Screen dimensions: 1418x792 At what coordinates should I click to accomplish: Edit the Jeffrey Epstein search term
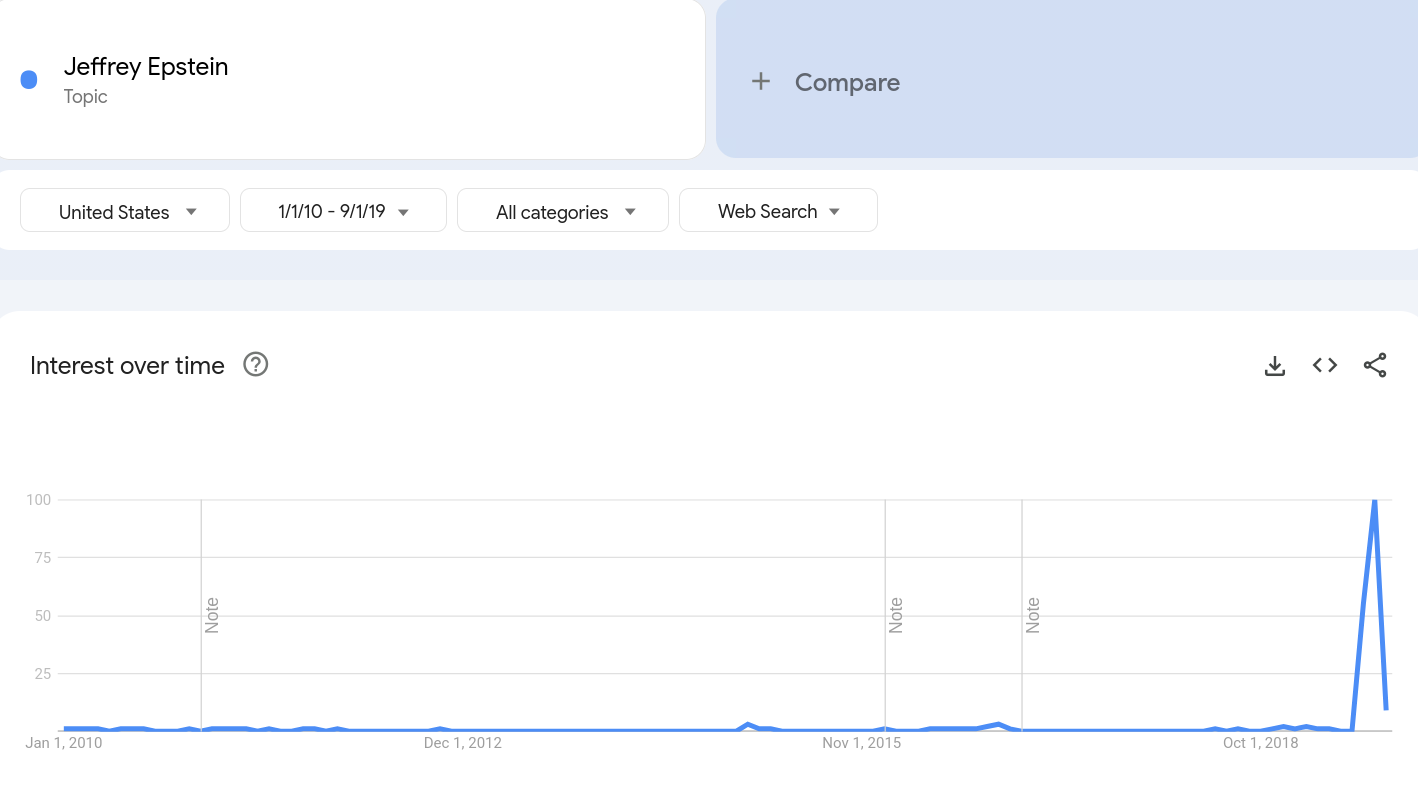pos(350,79)
